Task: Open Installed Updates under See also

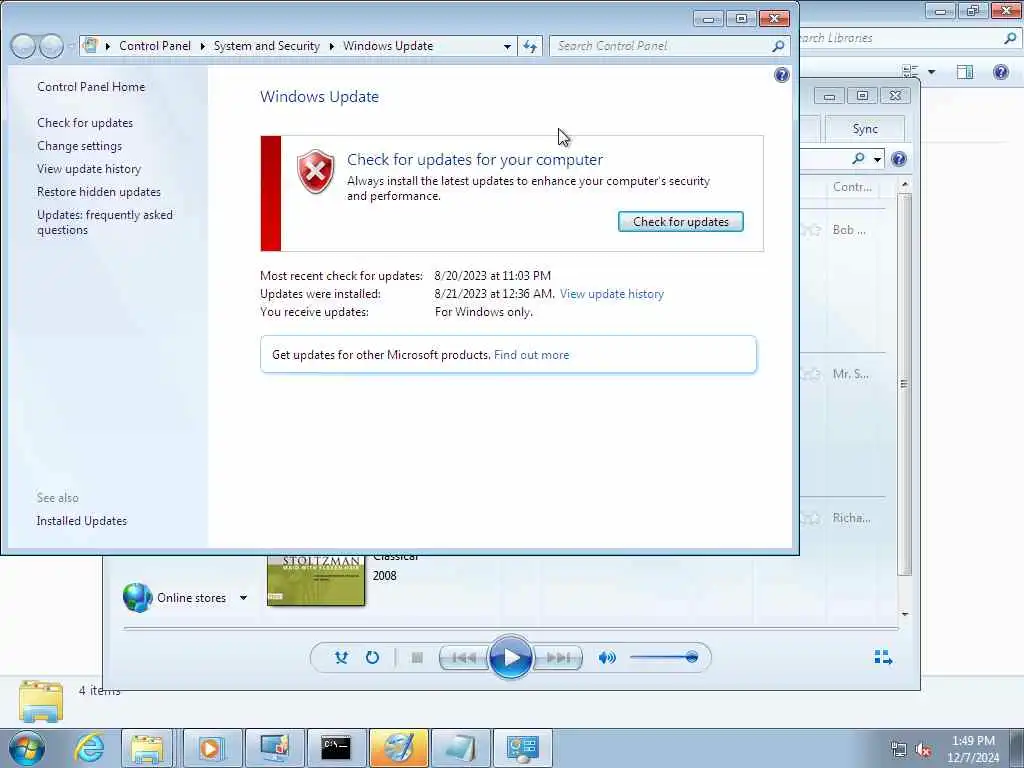Action: (82, 520)
